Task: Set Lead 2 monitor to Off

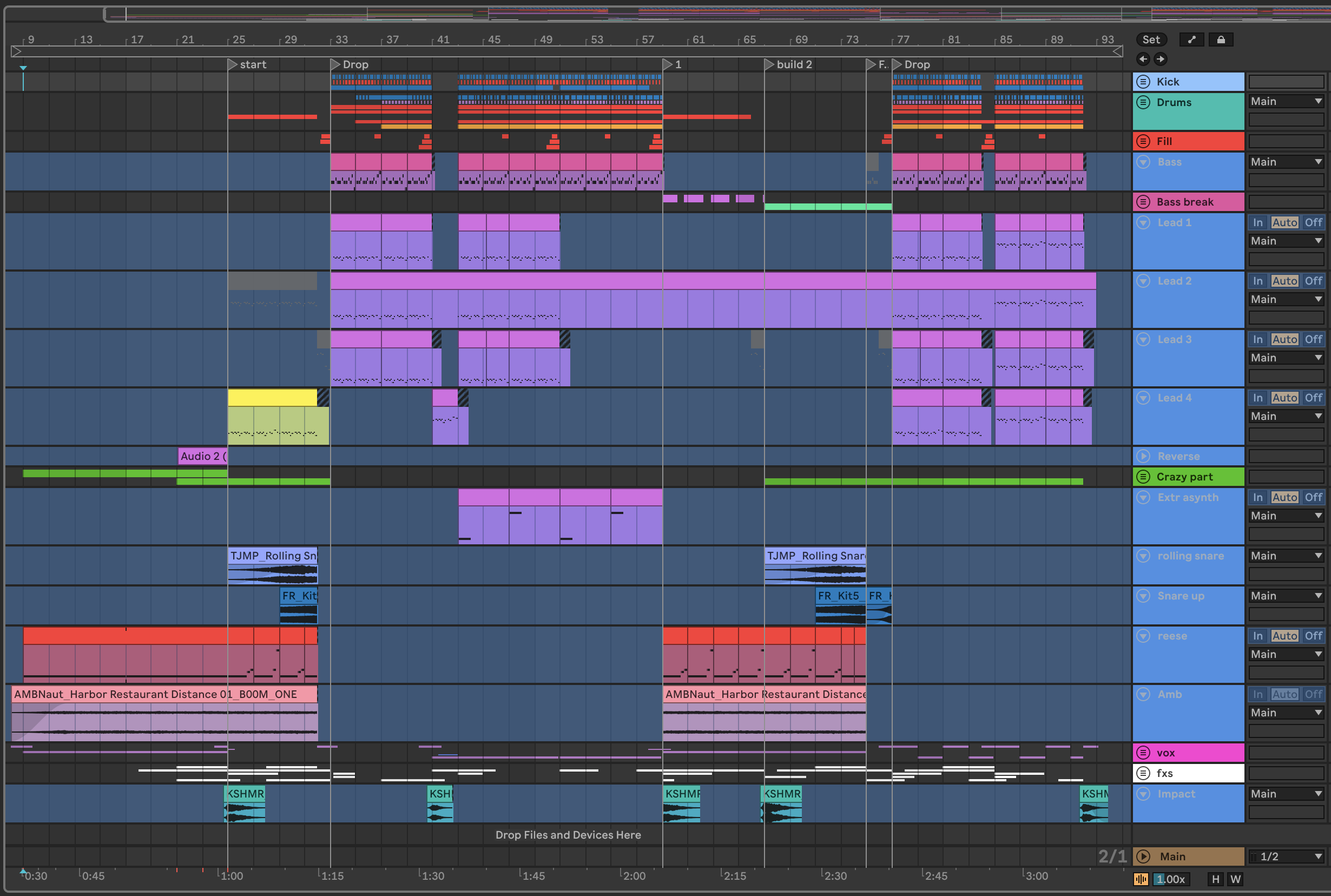Action: 1313,281
